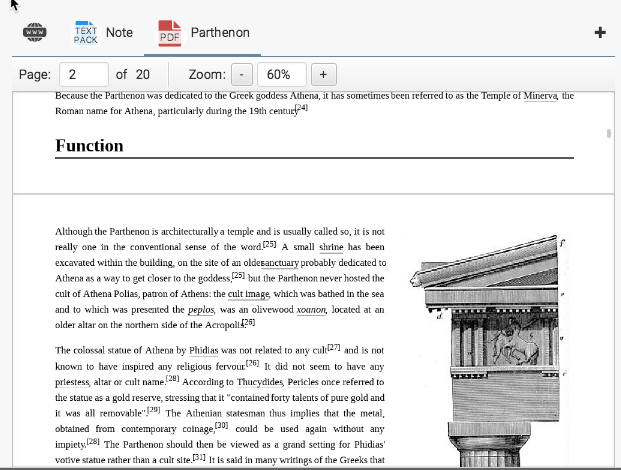Image resolution: width=621 pixels, height=470 pixels.
Task: Decrease zoom with the minus button
Action: 242,75
